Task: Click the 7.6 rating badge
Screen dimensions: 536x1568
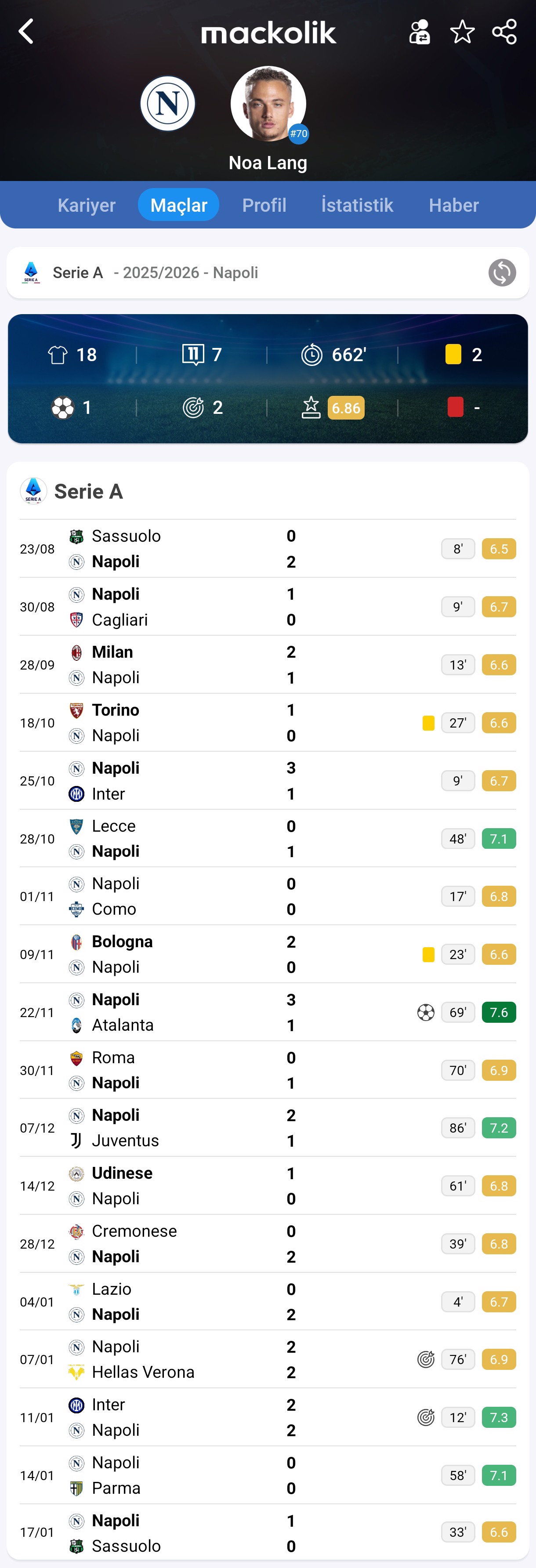Action: click(x=498, y=1012)
